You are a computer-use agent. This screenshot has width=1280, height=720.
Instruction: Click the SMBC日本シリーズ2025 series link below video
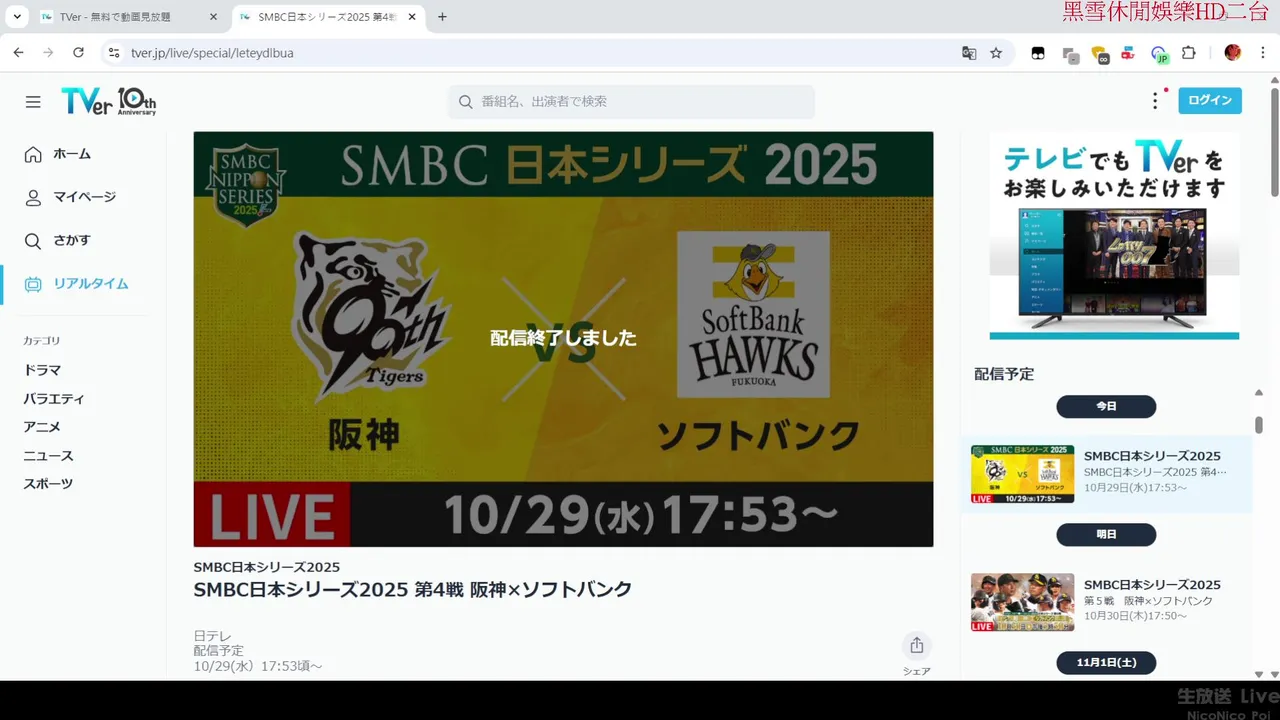pos(267,567)
